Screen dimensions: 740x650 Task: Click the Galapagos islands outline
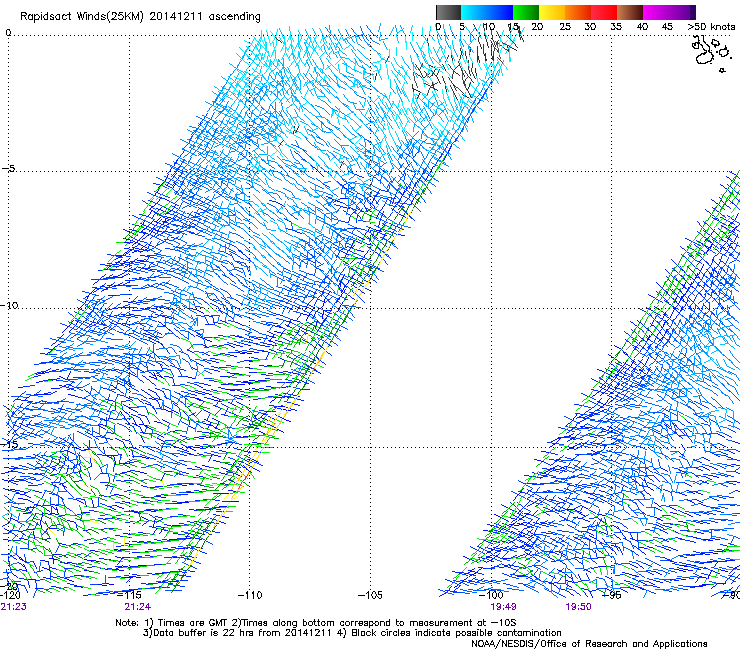point(711,54)
